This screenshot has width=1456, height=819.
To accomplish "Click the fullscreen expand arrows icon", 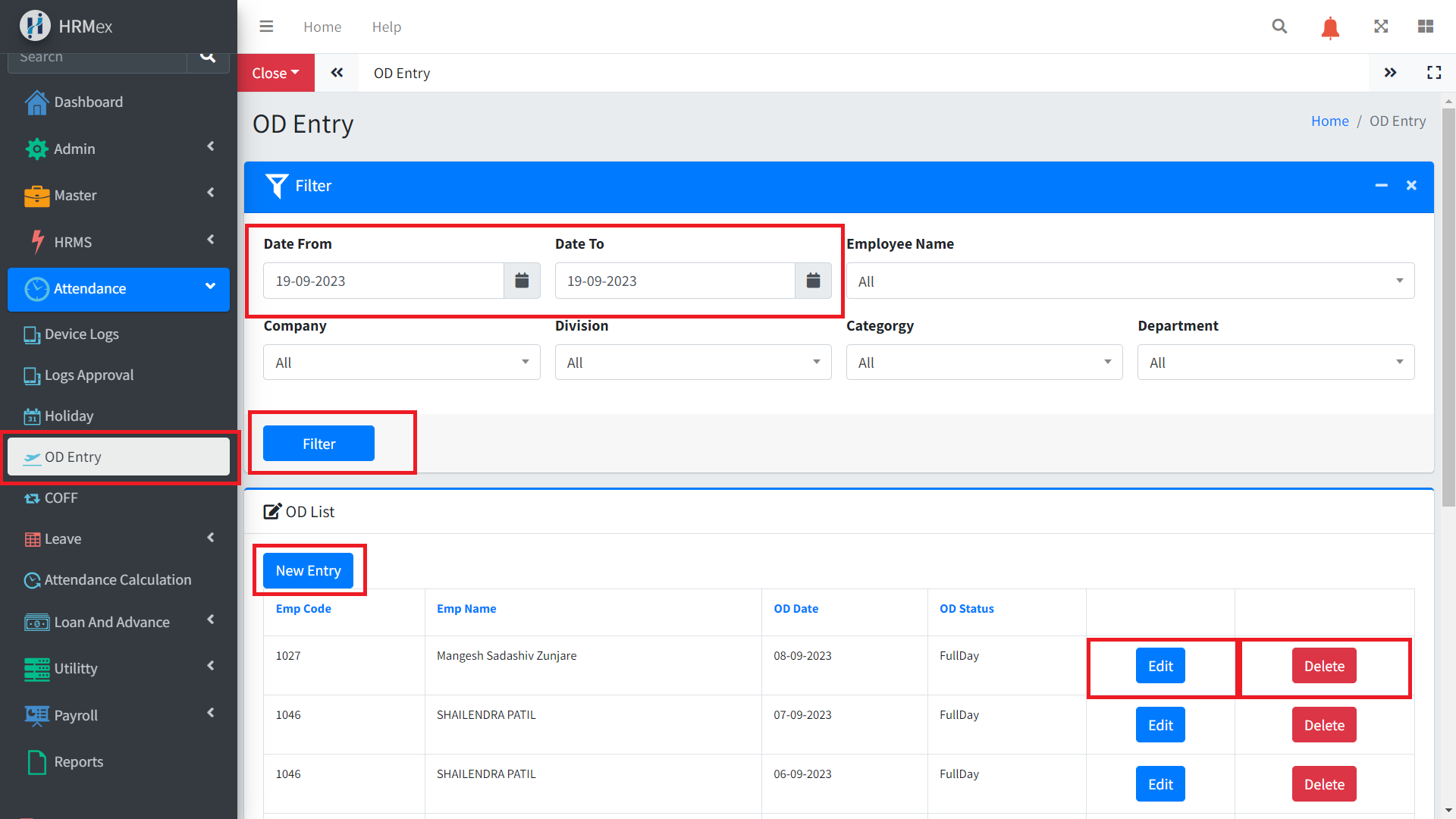I will (1381, 27).
